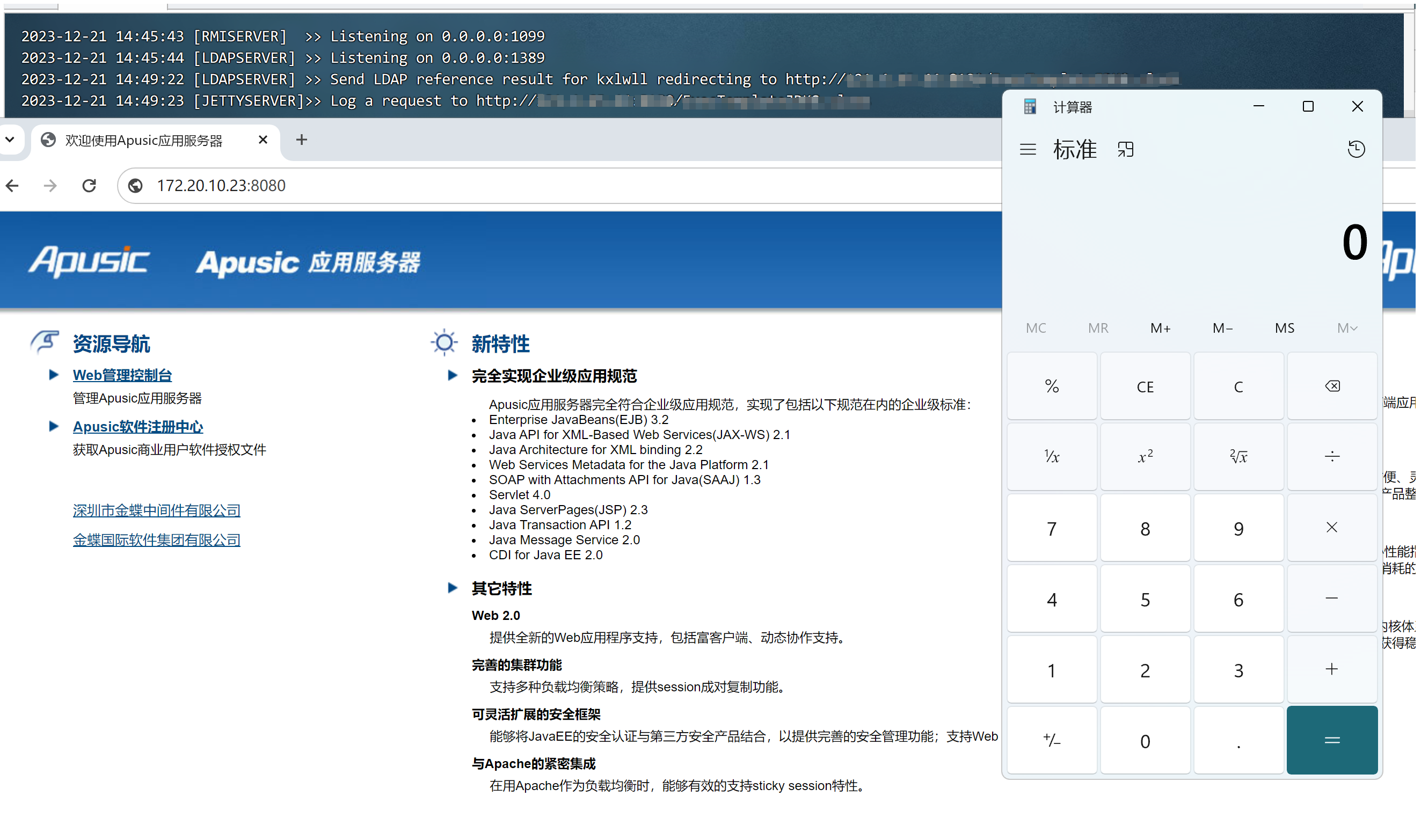
Task: Toggle calculator keep-on-top mode icon
Action: [1125, 149]
